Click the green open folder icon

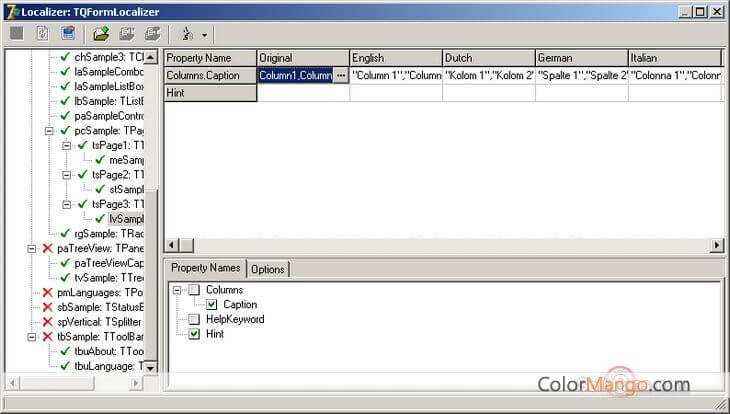click(101, 34)
